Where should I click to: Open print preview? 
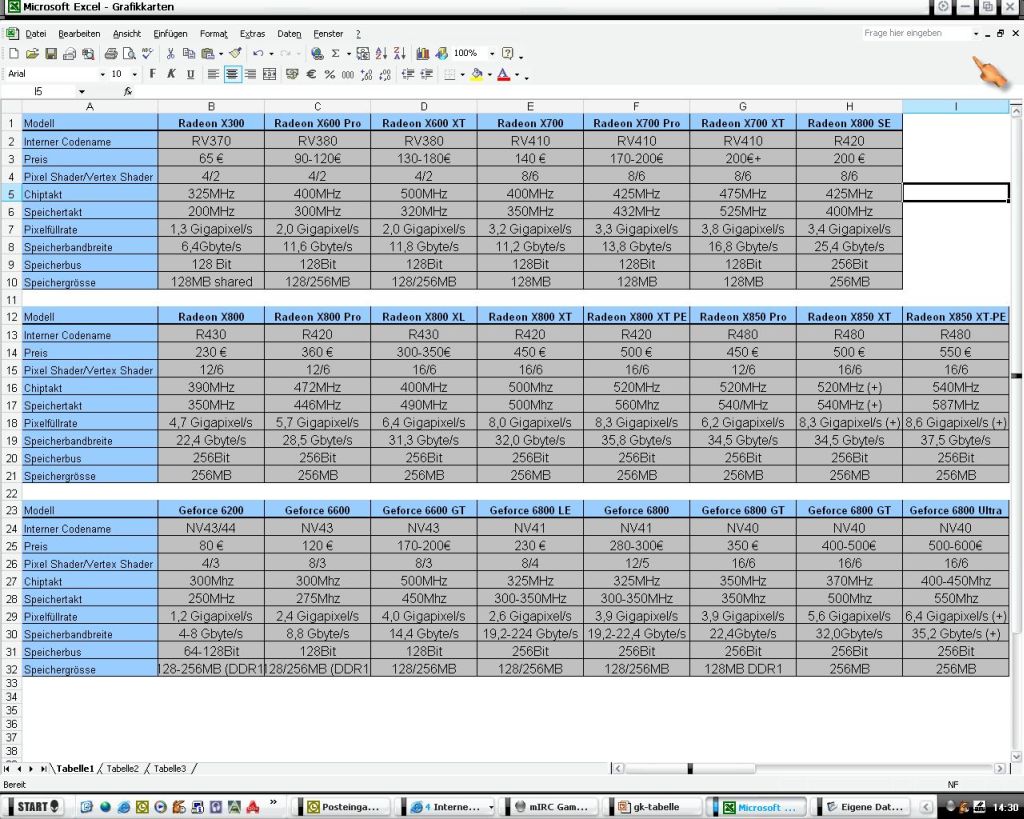(129, 54)
